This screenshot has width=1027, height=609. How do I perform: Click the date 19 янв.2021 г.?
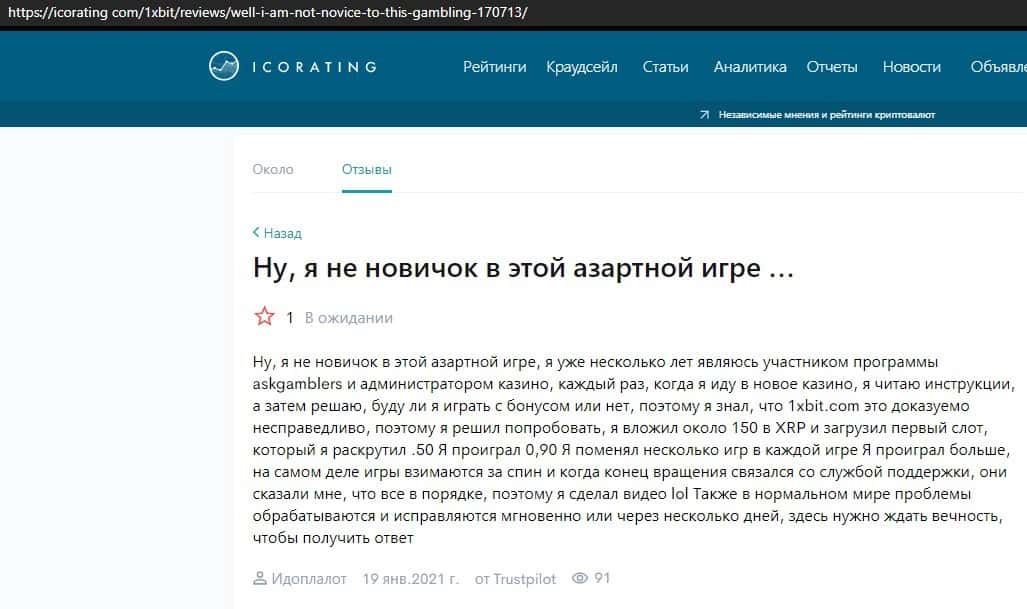click(411, 579)
